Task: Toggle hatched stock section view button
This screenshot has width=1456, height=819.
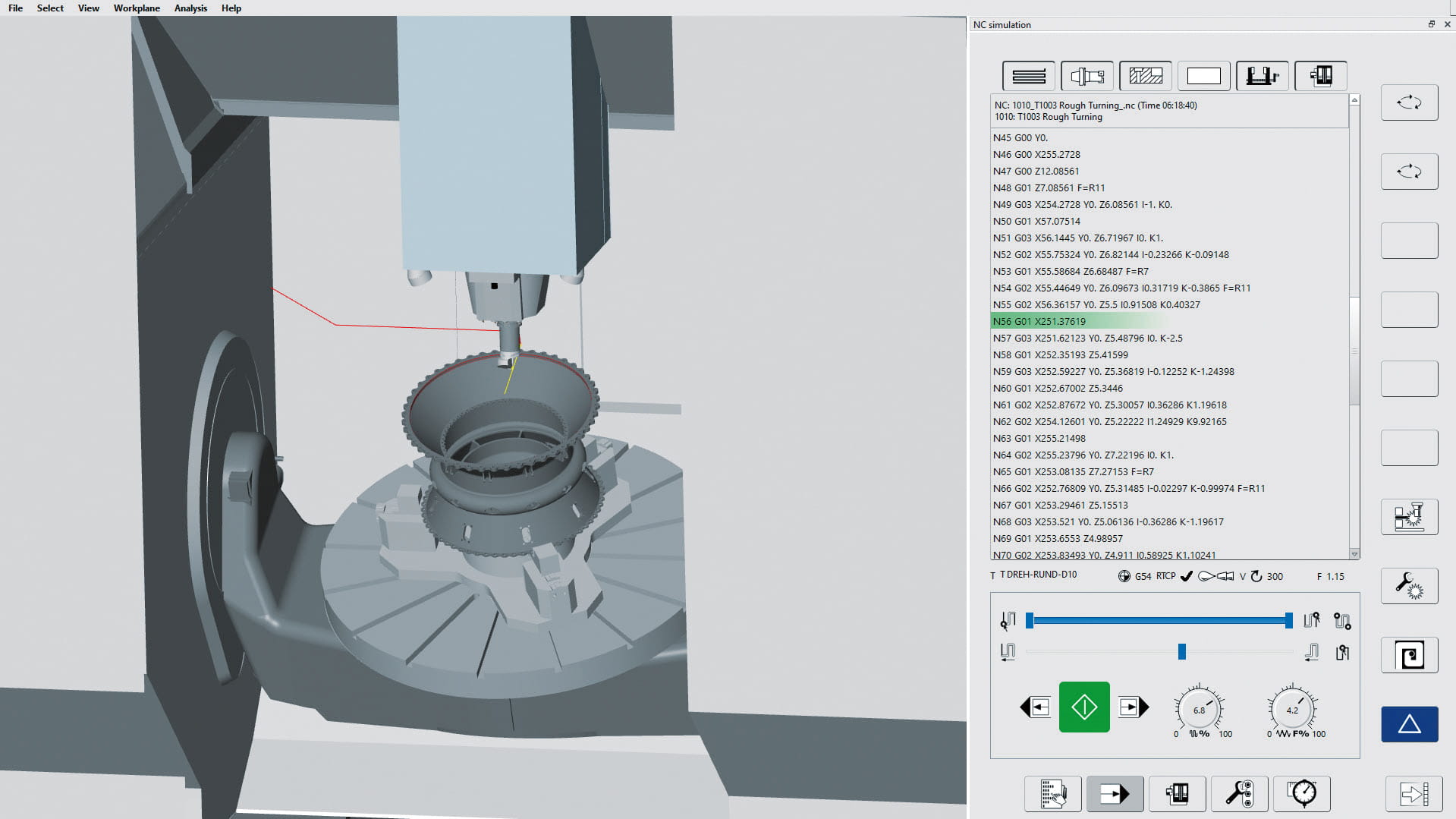Action: 1146,76
